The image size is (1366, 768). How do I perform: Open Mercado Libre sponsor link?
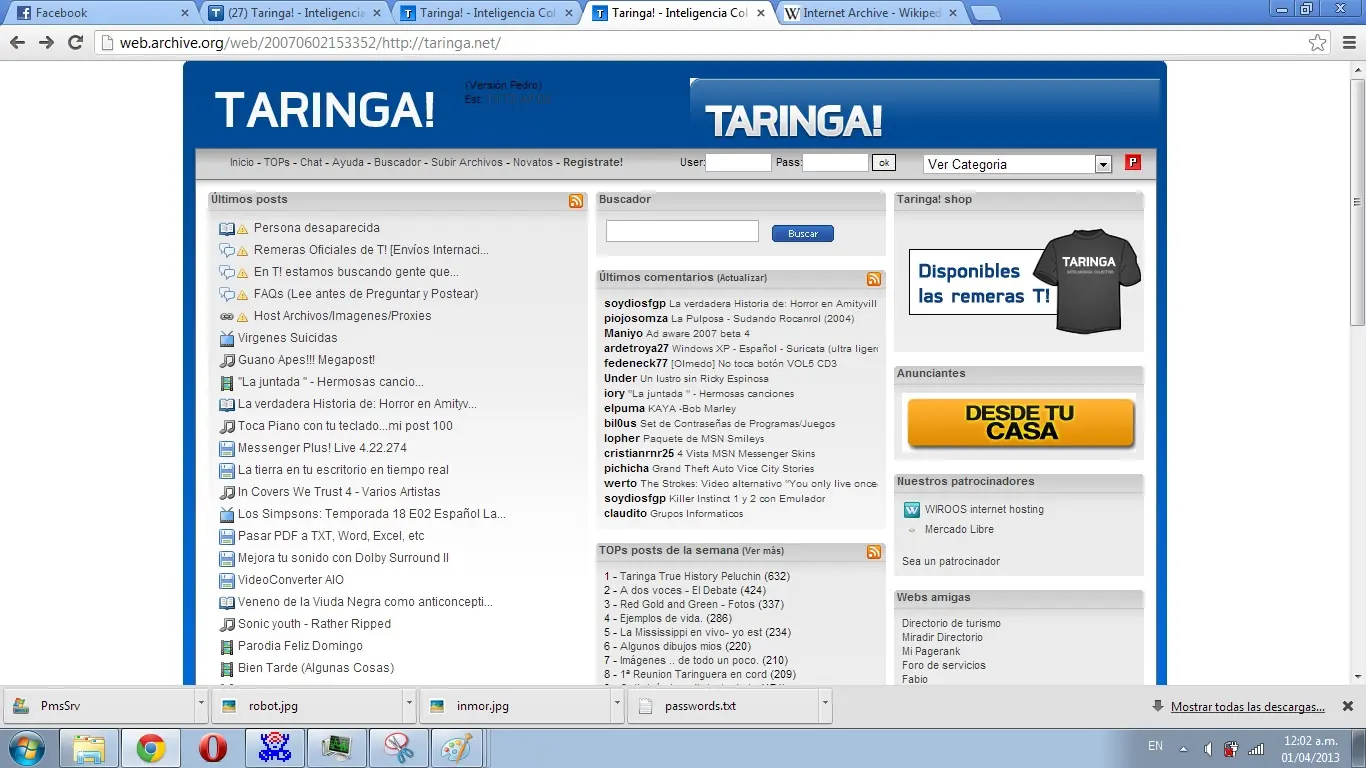click(959, 530)
